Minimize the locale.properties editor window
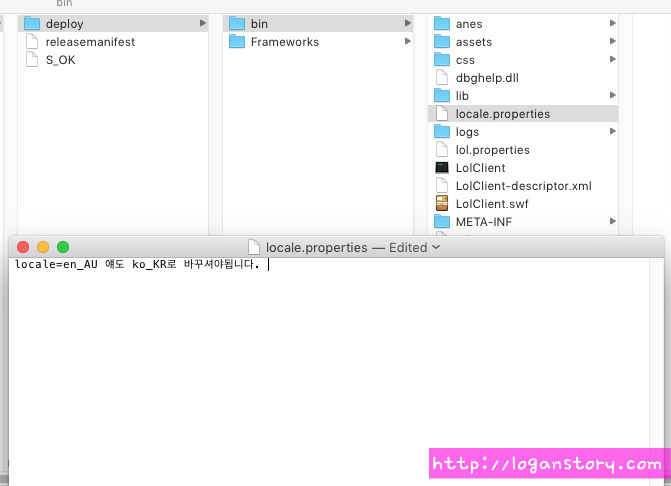 pos(43,247)
